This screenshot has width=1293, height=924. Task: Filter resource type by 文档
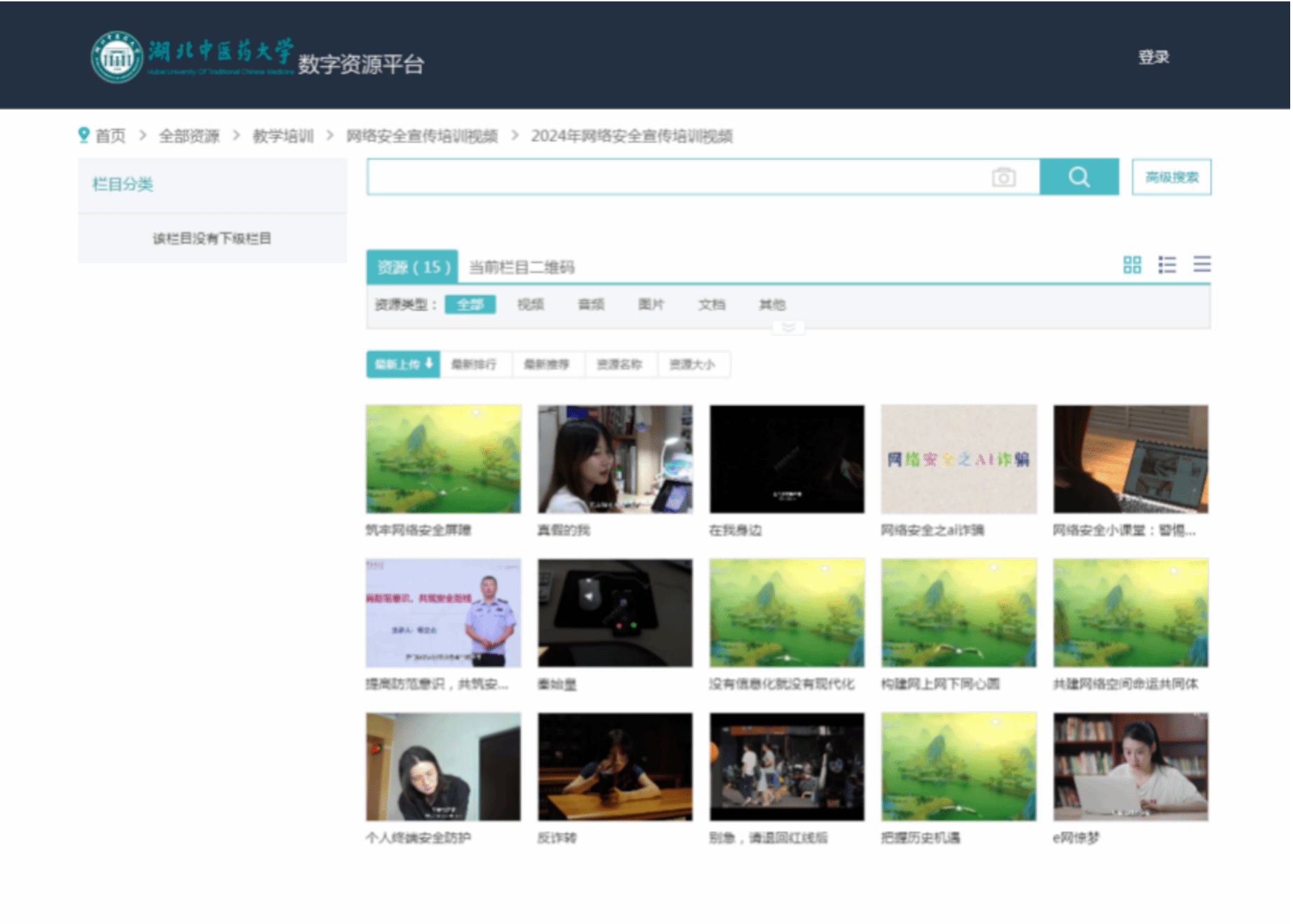[x=712, y=304]
